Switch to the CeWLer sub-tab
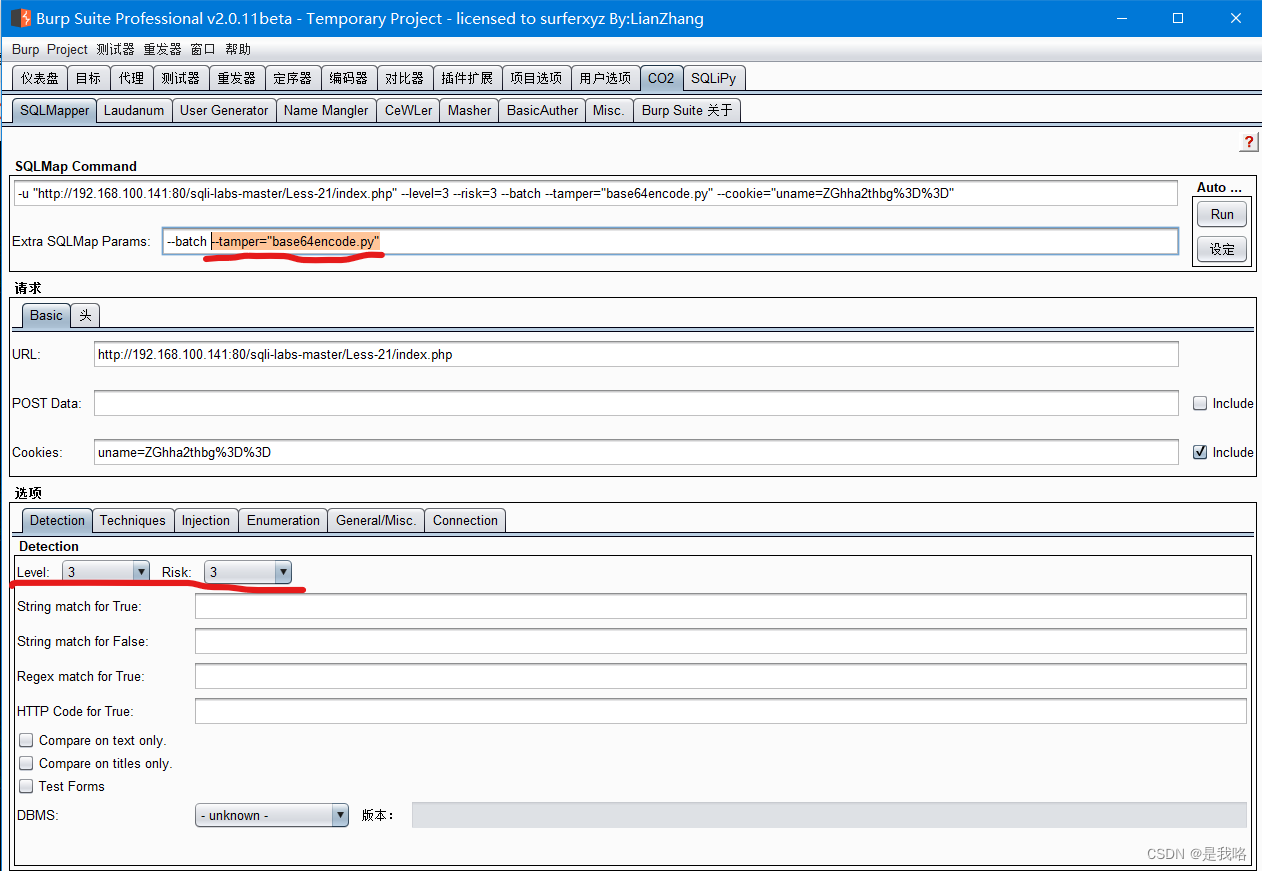1262x871 pixels. [407, 110]
